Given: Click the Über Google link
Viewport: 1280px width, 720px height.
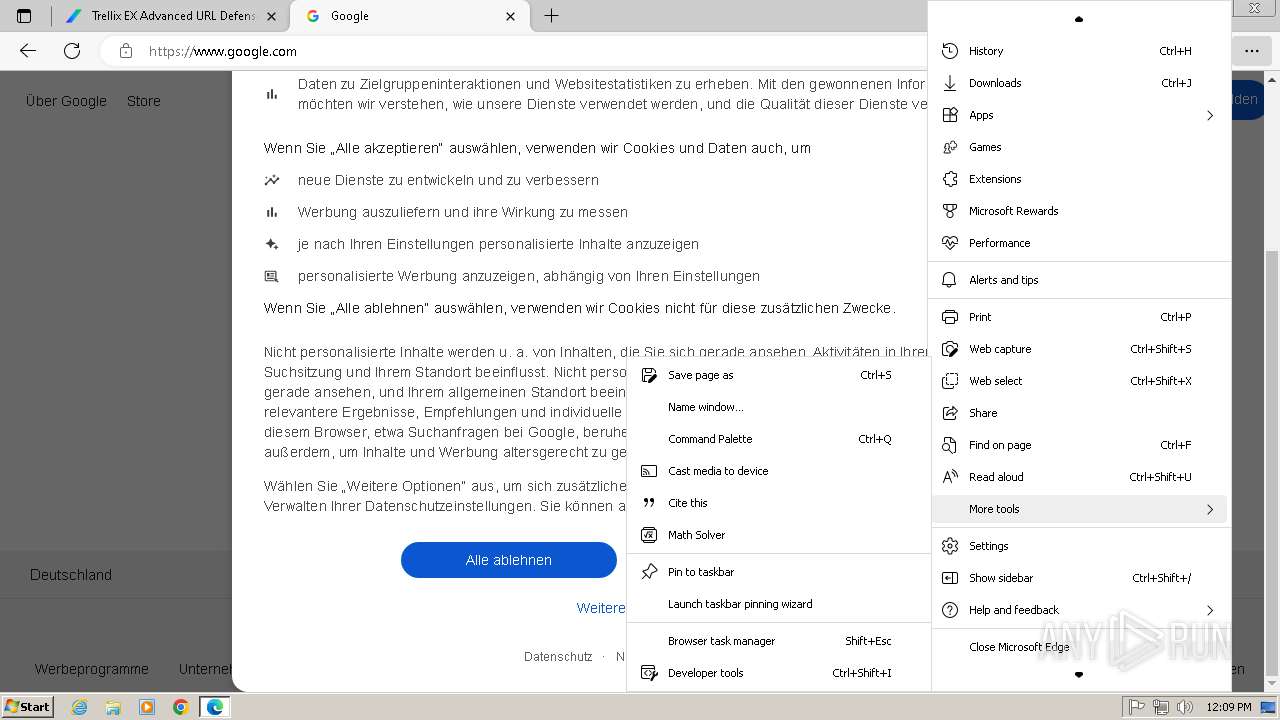Looking at the screenshot, I should pos(66,101).
